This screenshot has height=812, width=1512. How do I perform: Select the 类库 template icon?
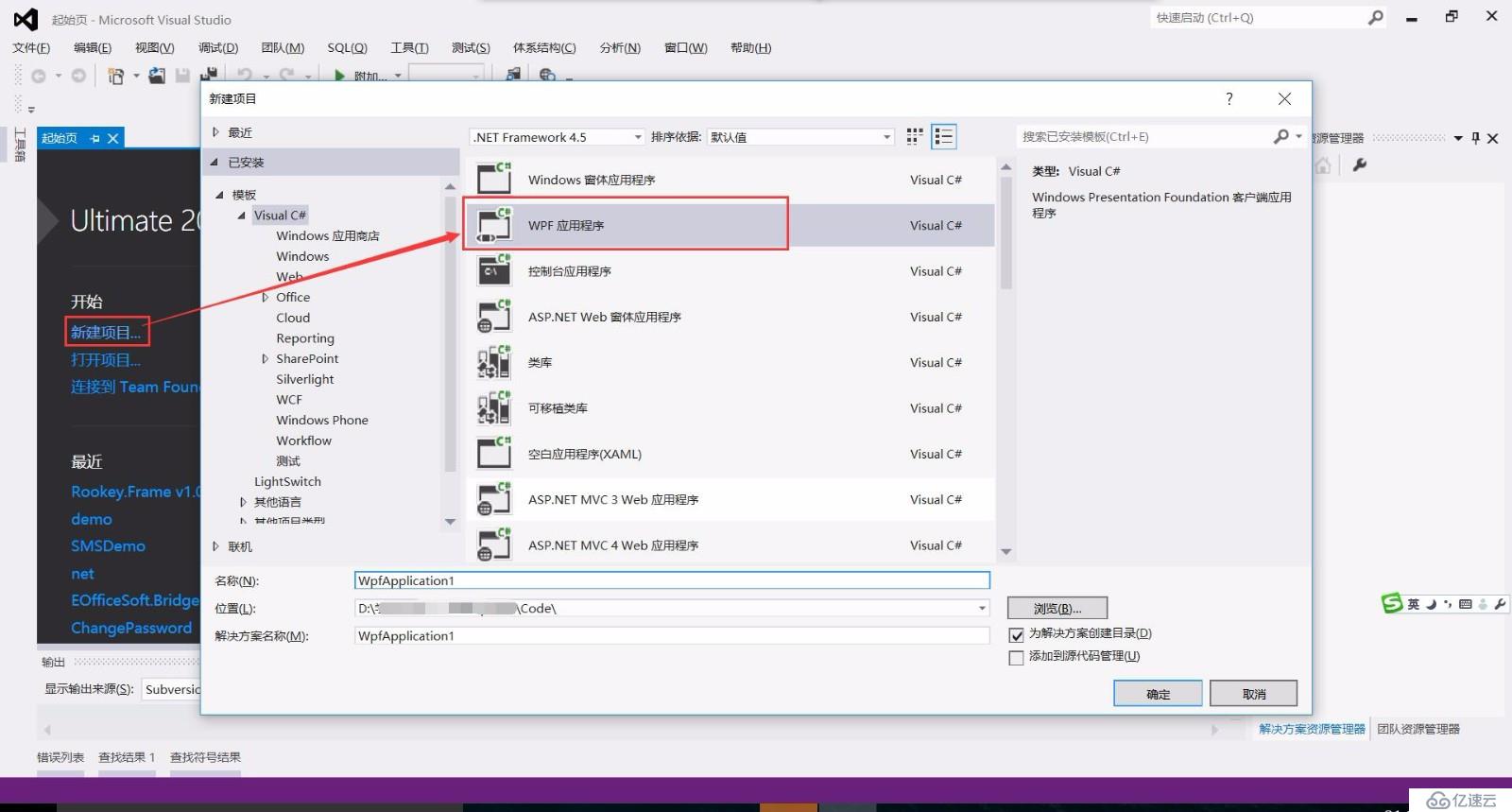493,362
